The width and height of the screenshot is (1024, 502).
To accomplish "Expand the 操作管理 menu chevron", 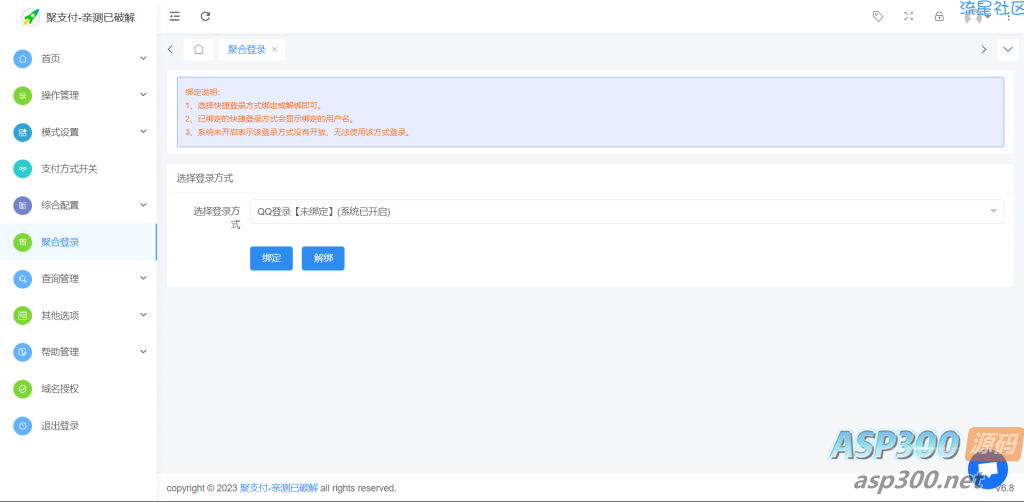I will point(144,95).
